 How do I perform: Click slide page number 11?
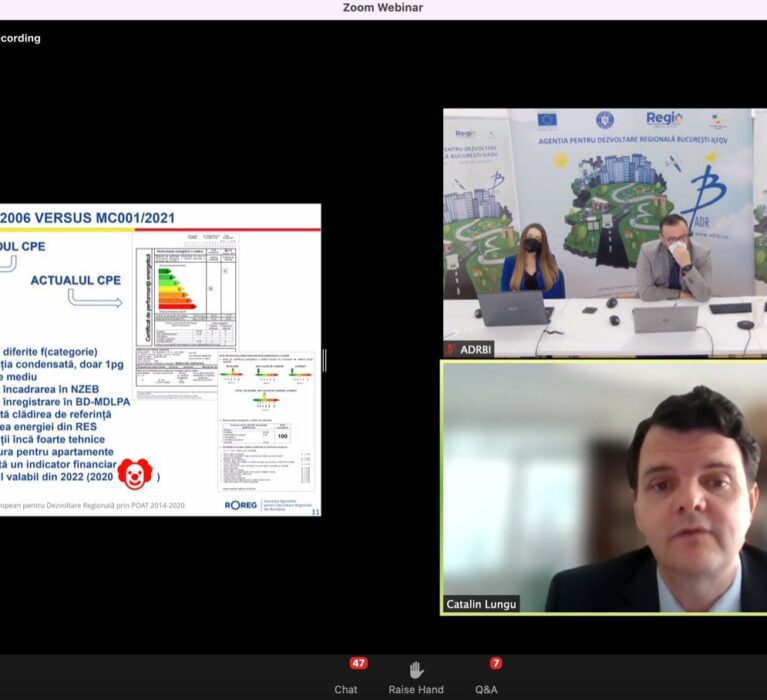(316, 511)
